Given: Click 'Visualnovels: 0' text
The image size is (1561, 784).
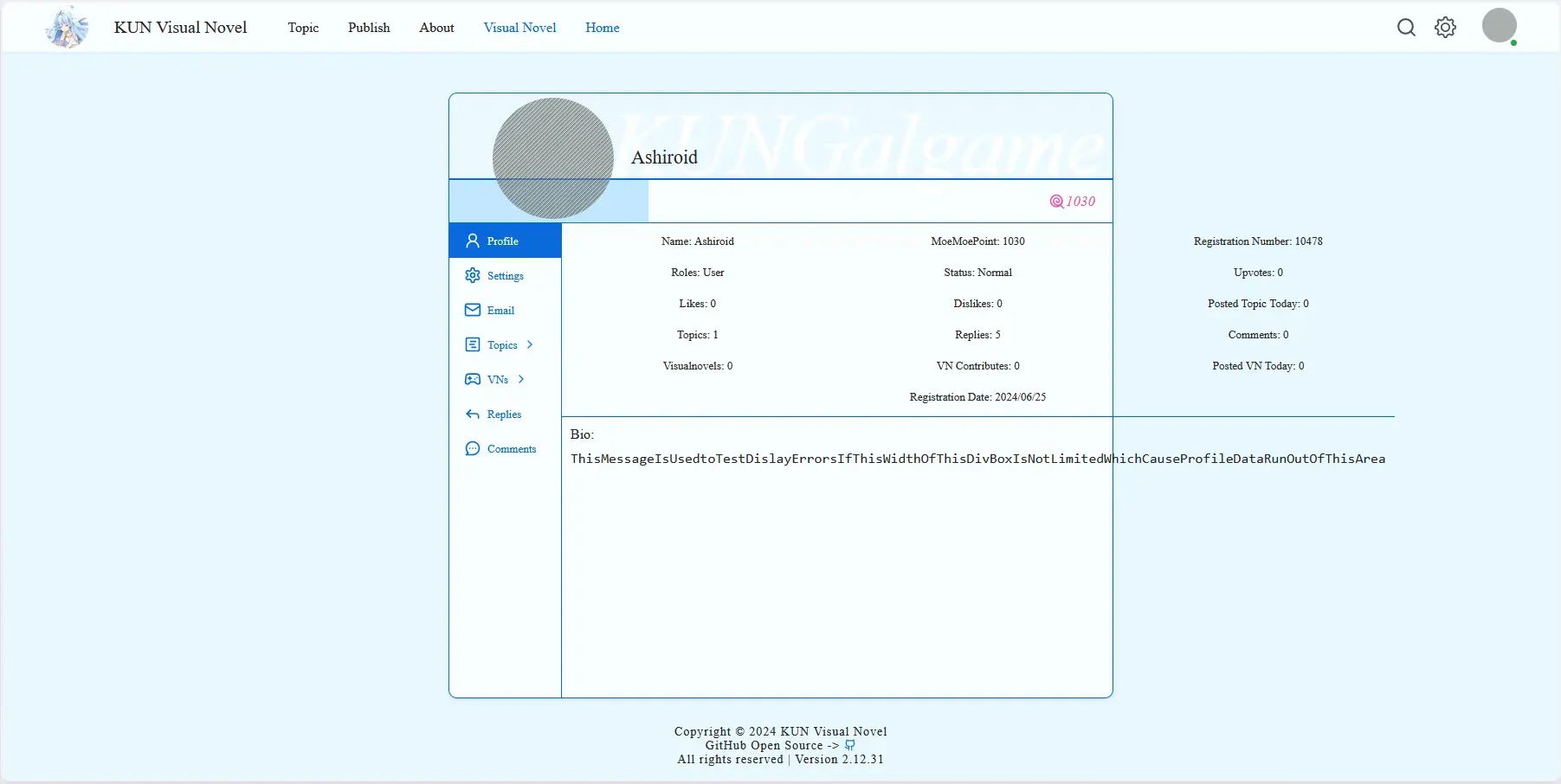Looking at the screenshot, I should pyautogui.click(x=698, y=366).
